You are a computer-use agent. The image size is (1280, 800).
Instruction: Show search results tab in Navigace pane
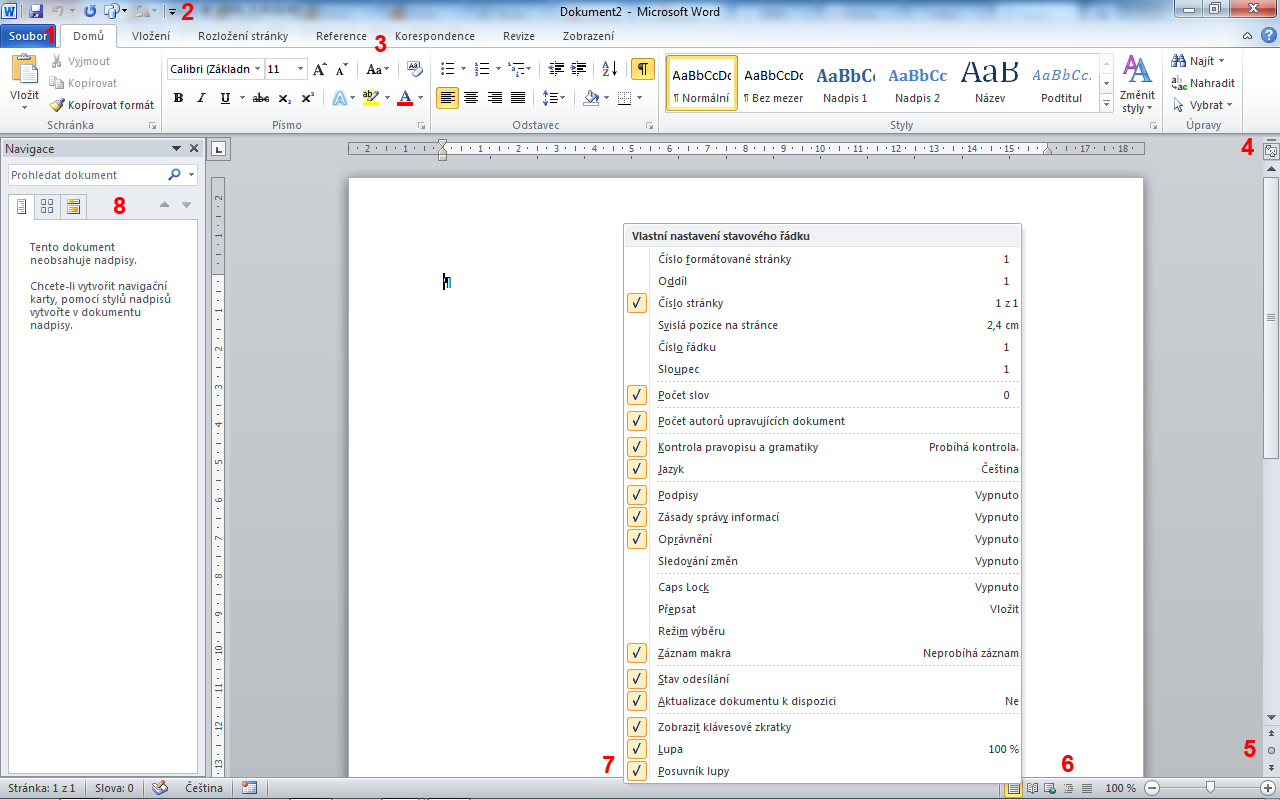(x=73, y=207)
